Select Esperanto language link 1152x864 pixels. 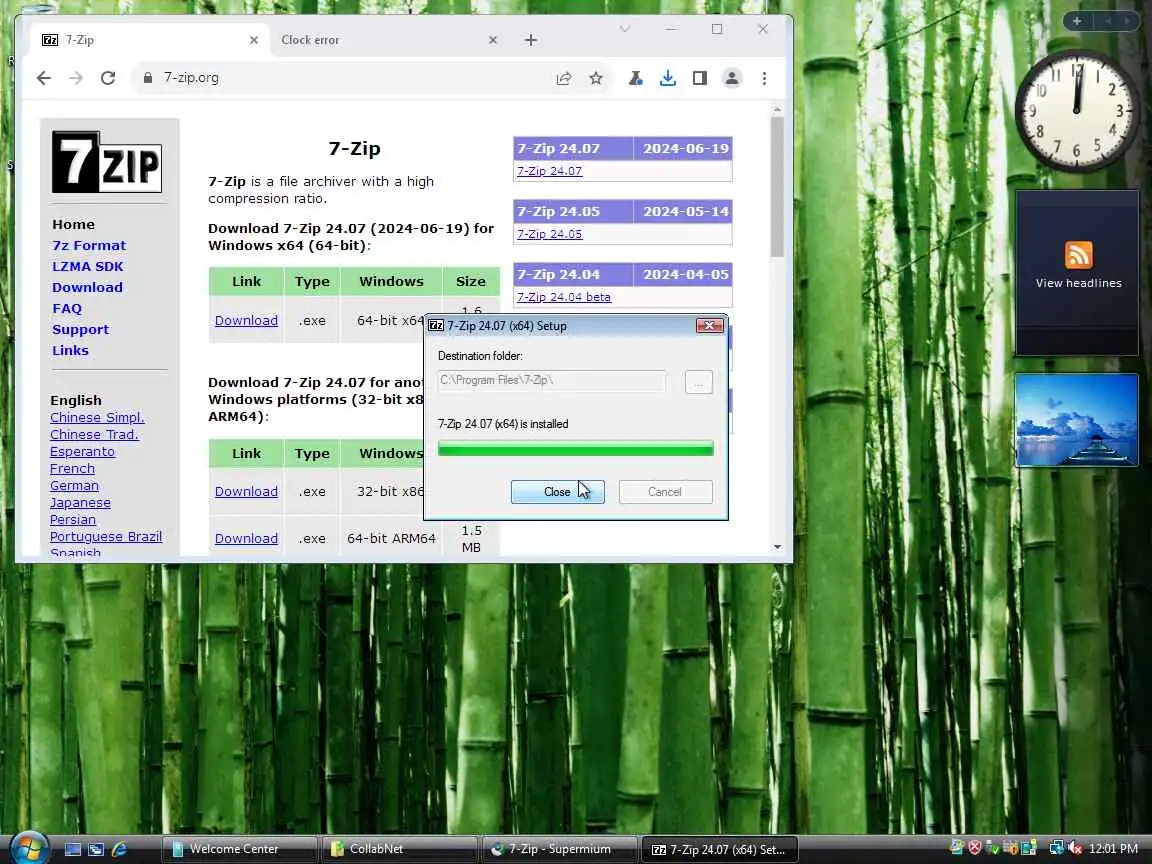click(82, 451)
